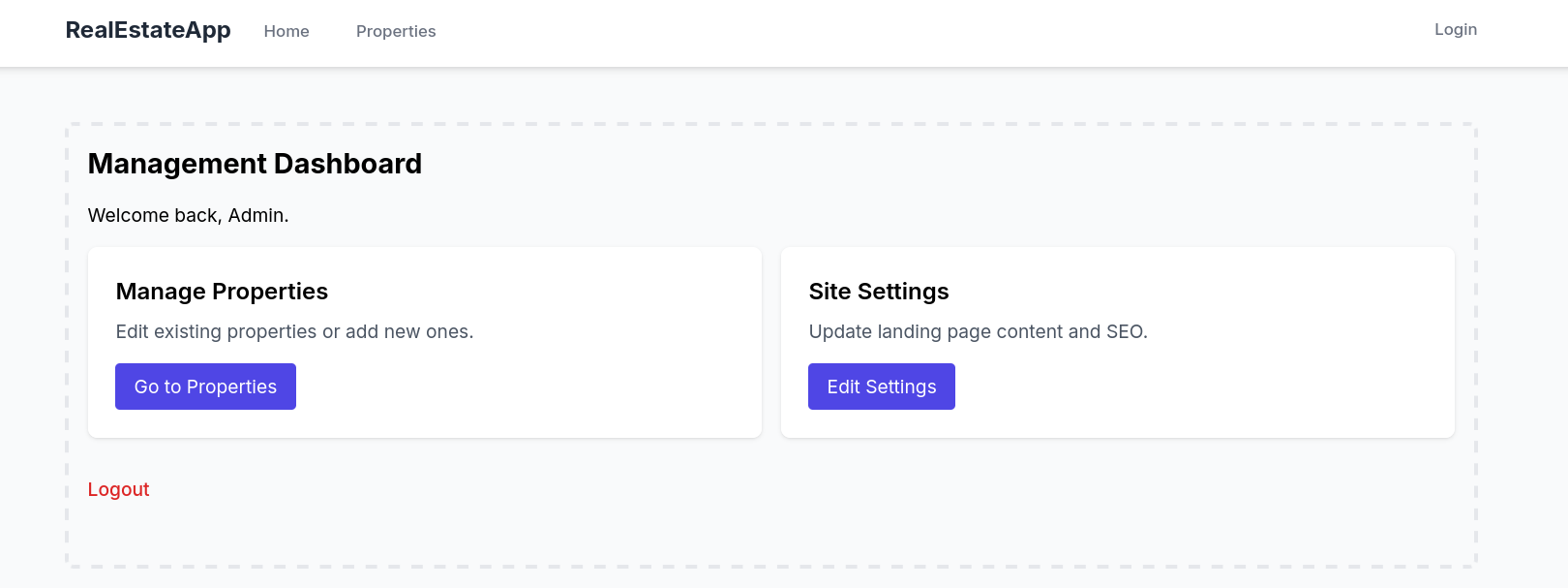The width and height of the screenshot is (1568, 588).
Task: Click the red Logout link
Action: pyautogui.click(x=118, y=489)
